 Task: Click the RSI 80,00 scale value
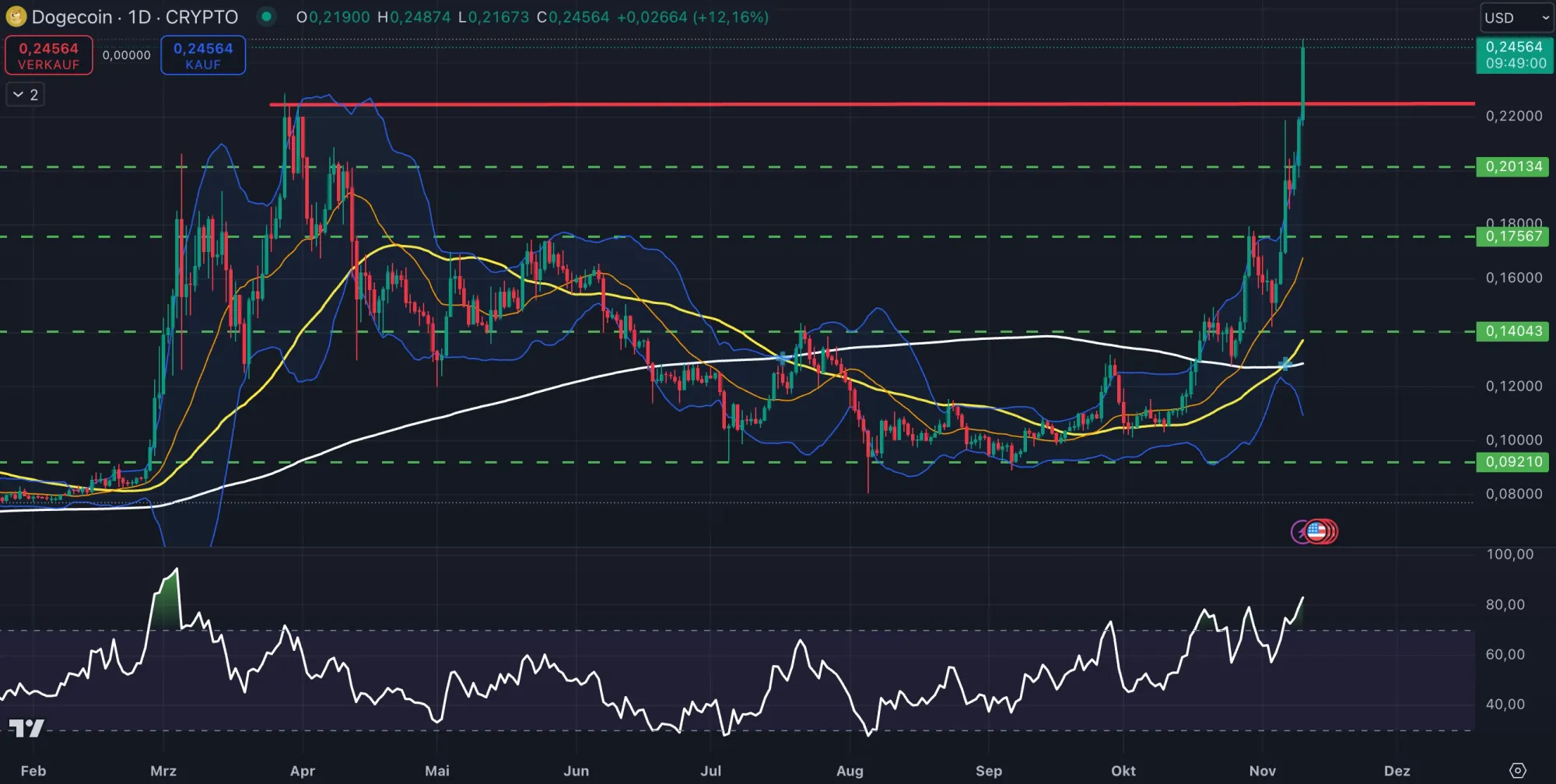tap(1505, 604)
